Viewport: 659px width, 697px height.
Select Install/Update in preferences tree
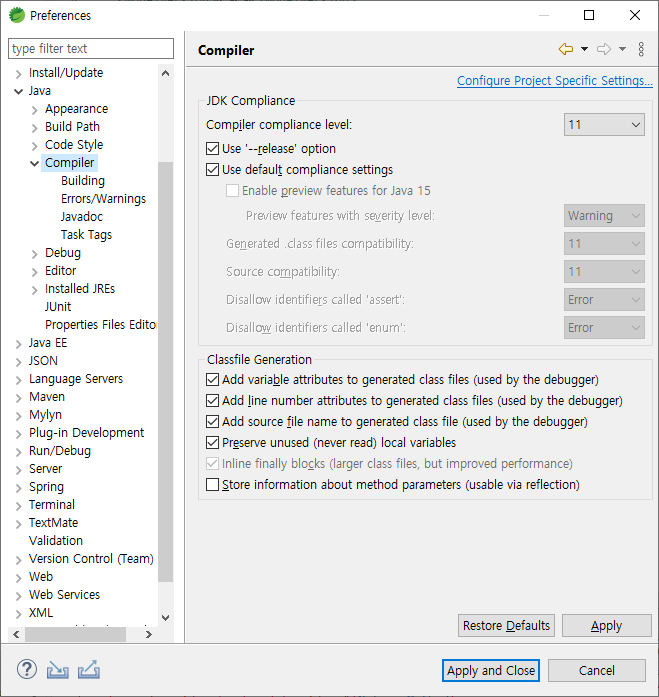[66, 72]
